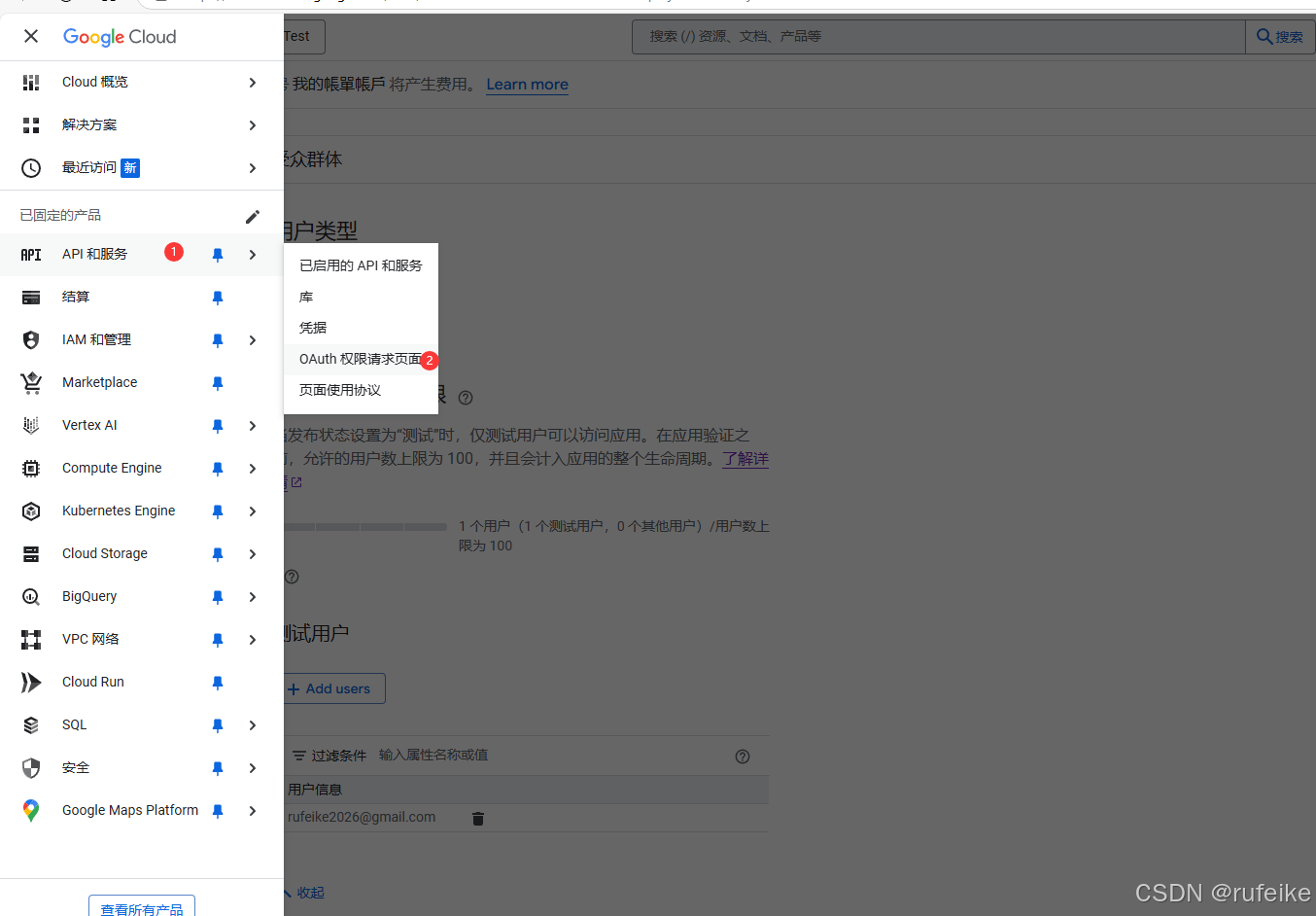1316x916 pixels.
Task: Open OAuth 权限请求页面 submenu item
Action: (x=361, y=359)
